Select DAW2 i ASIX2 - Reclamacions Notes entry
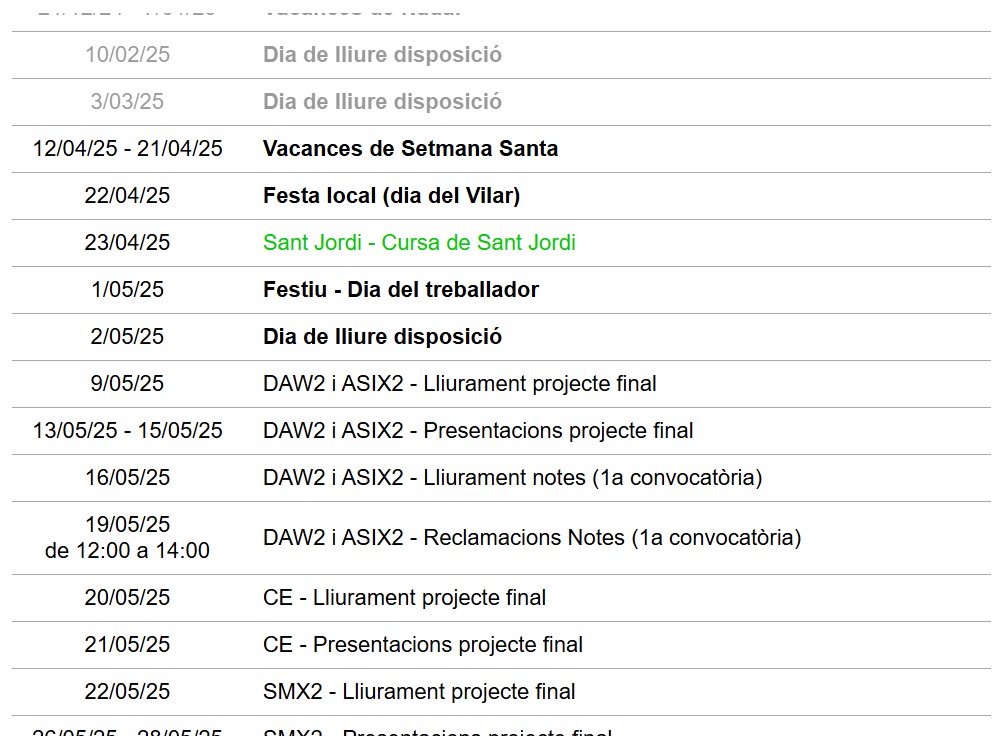1002x741 pixels. [532, 538]
